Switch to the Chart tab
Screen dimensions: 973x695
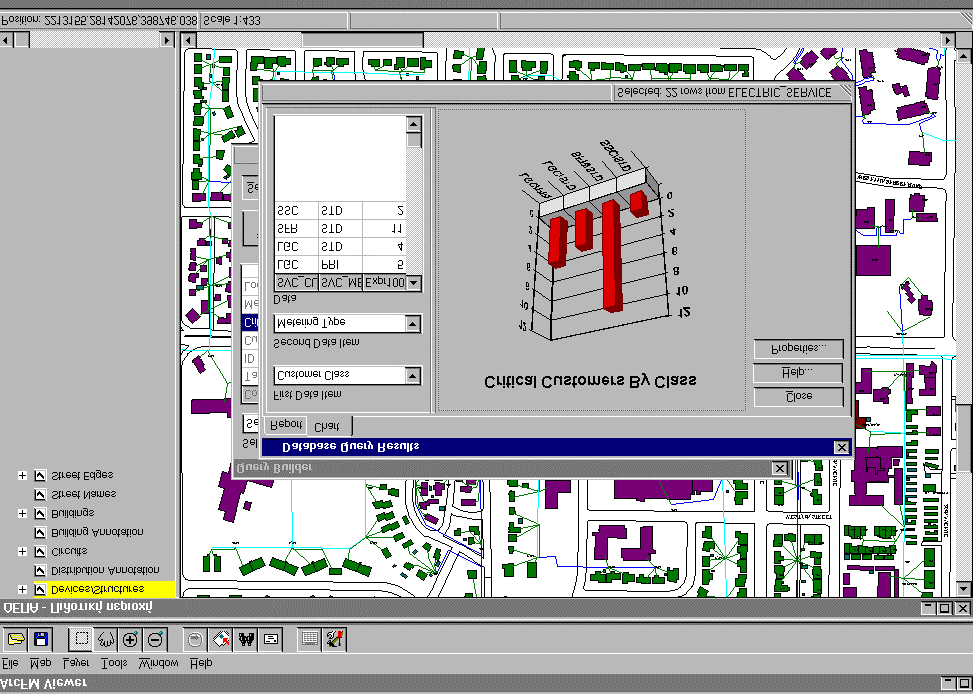329,426
